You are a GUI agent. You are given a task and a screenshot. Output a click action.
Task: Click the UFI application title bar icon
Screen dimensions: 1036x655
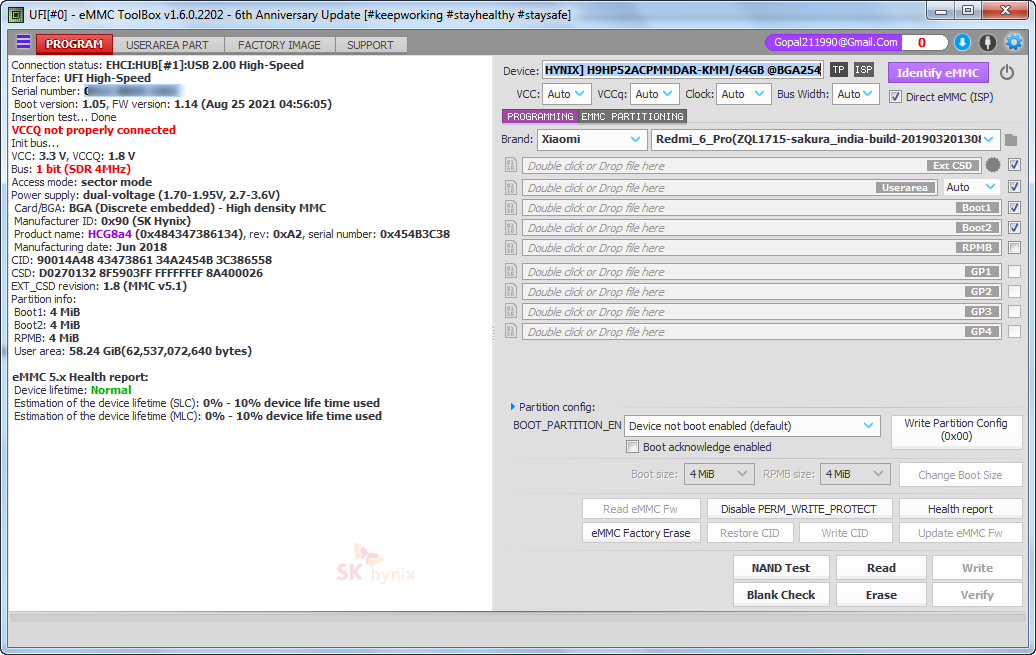click(17, 14)
